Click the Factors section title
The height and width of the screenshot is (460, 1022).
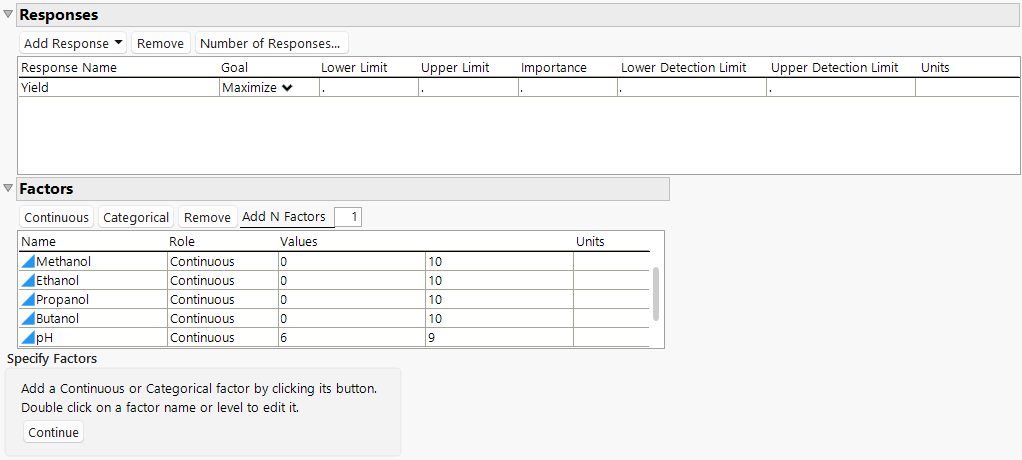click(46, 189)
